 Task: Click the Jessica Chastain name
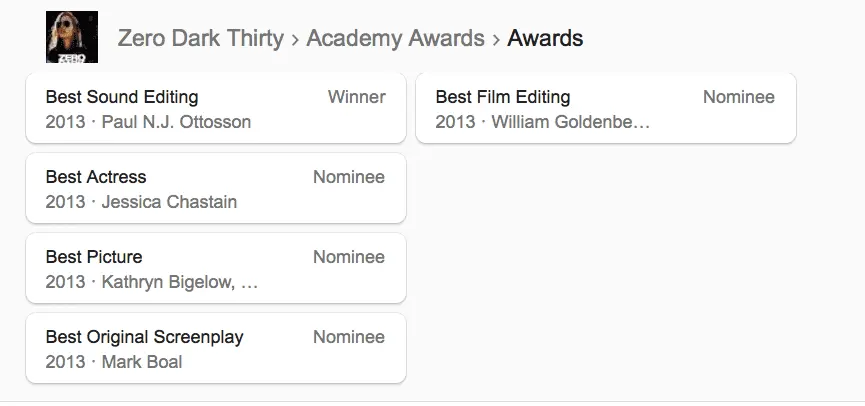coord(169,202)
